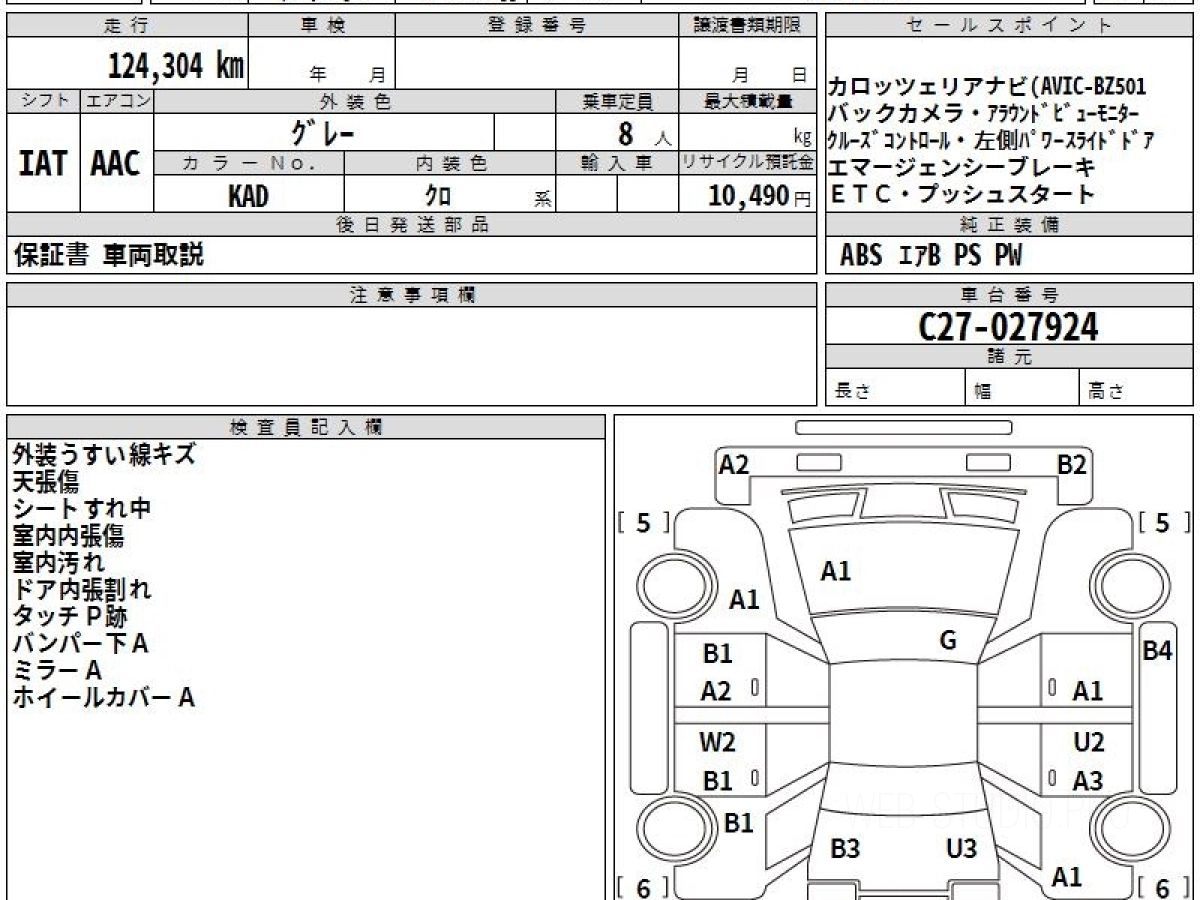This screenshot has height=900, width=1200.
Task: Select the ETC・プッシュスタート line
Action: [962, 194]
